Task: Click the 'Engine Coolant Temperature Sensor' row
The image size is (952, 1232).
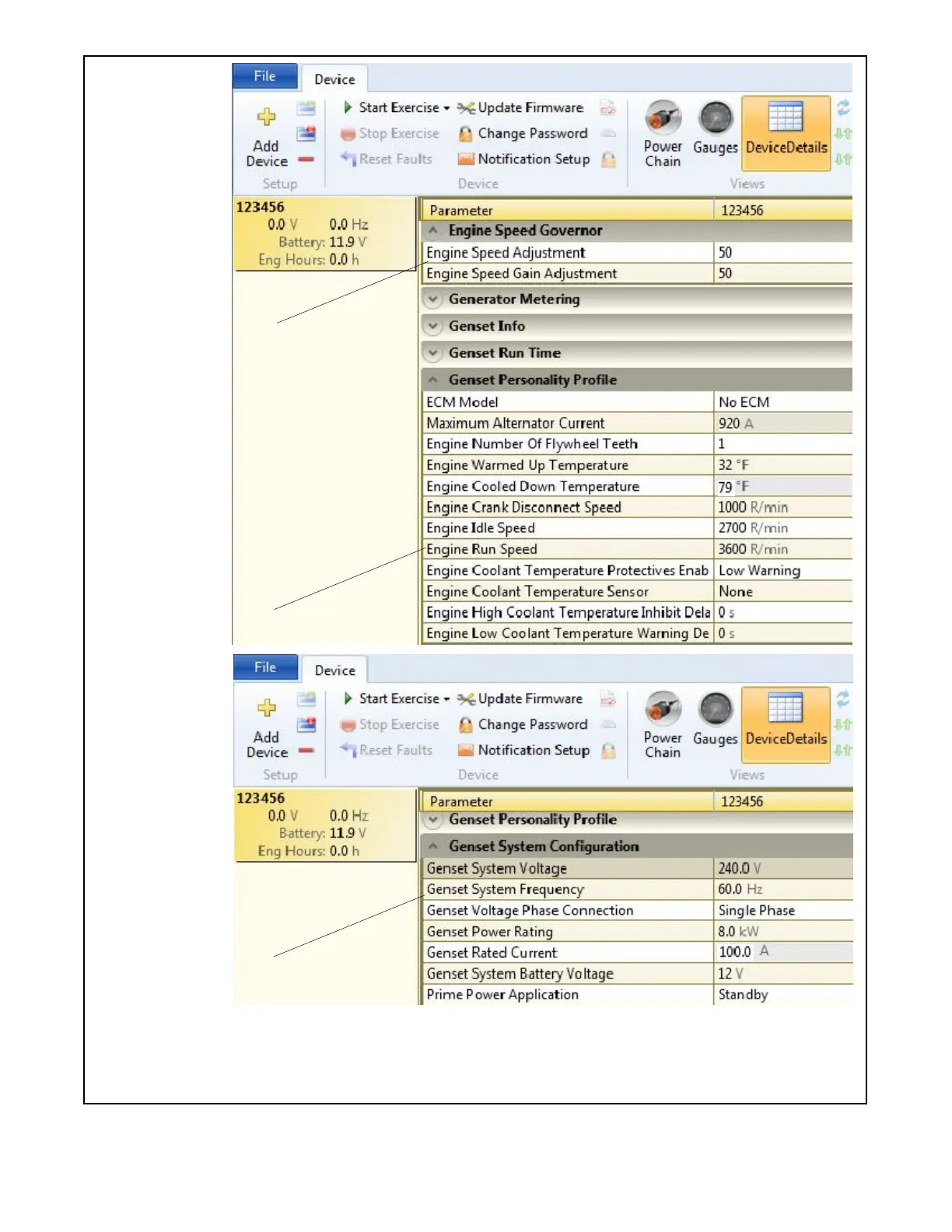Action: point(638,592)
